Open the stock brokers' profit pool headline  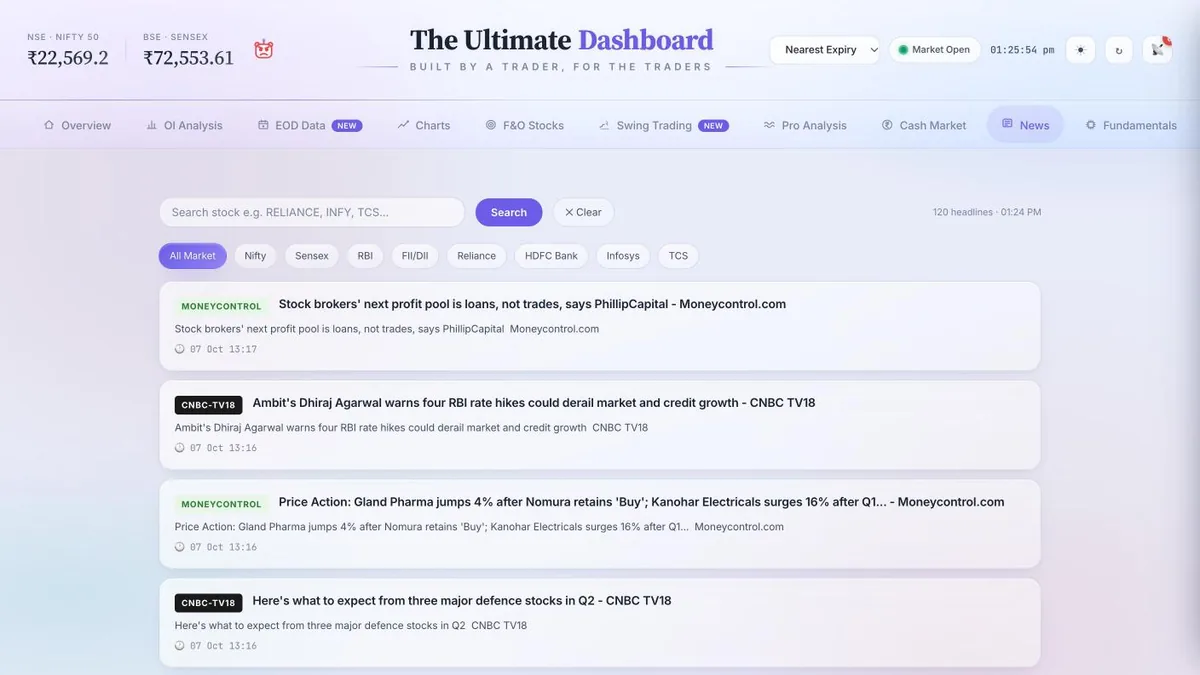532,304
